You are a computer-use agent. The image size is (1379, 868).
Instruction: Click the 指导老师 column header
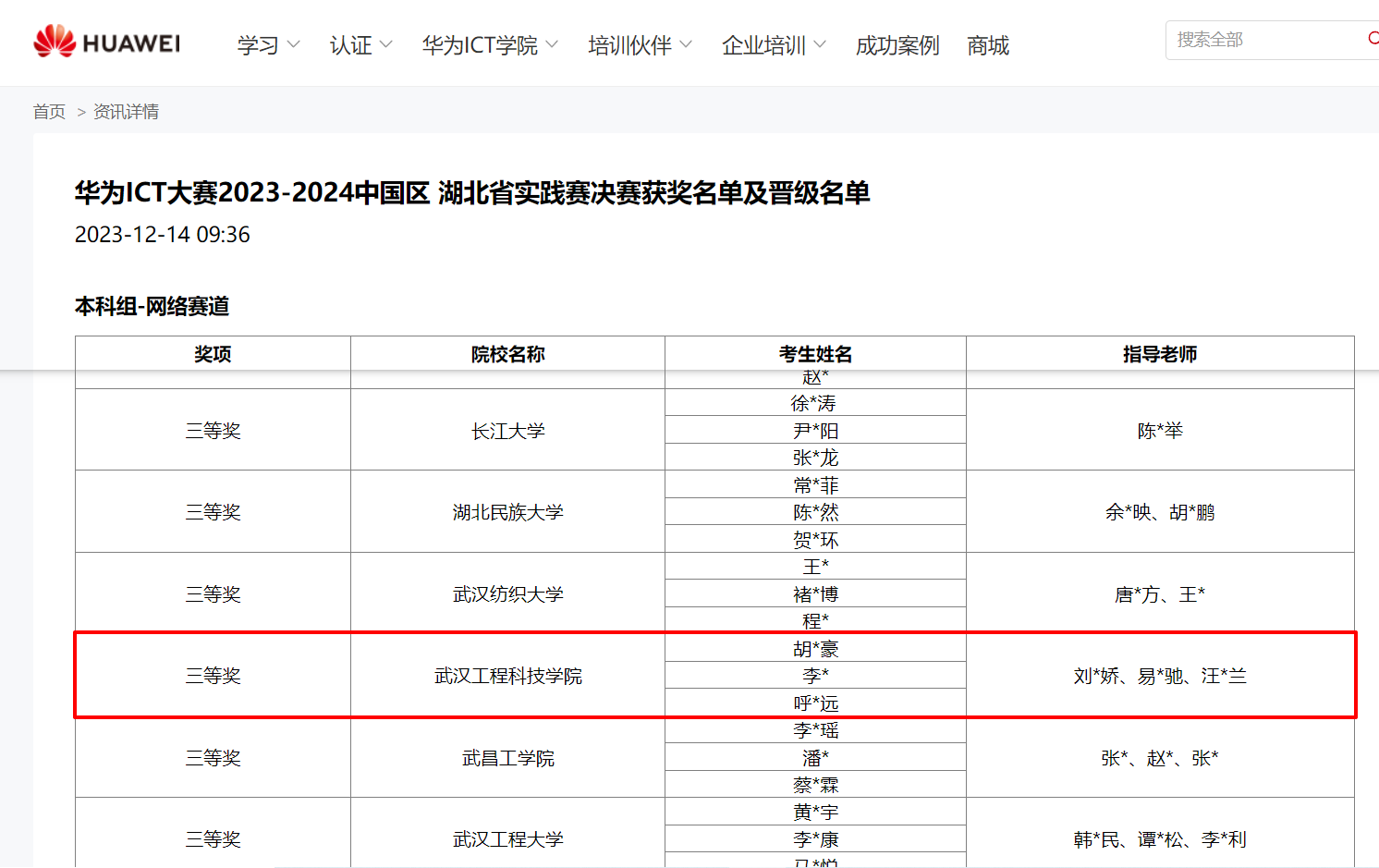(x=1159, y=354)
